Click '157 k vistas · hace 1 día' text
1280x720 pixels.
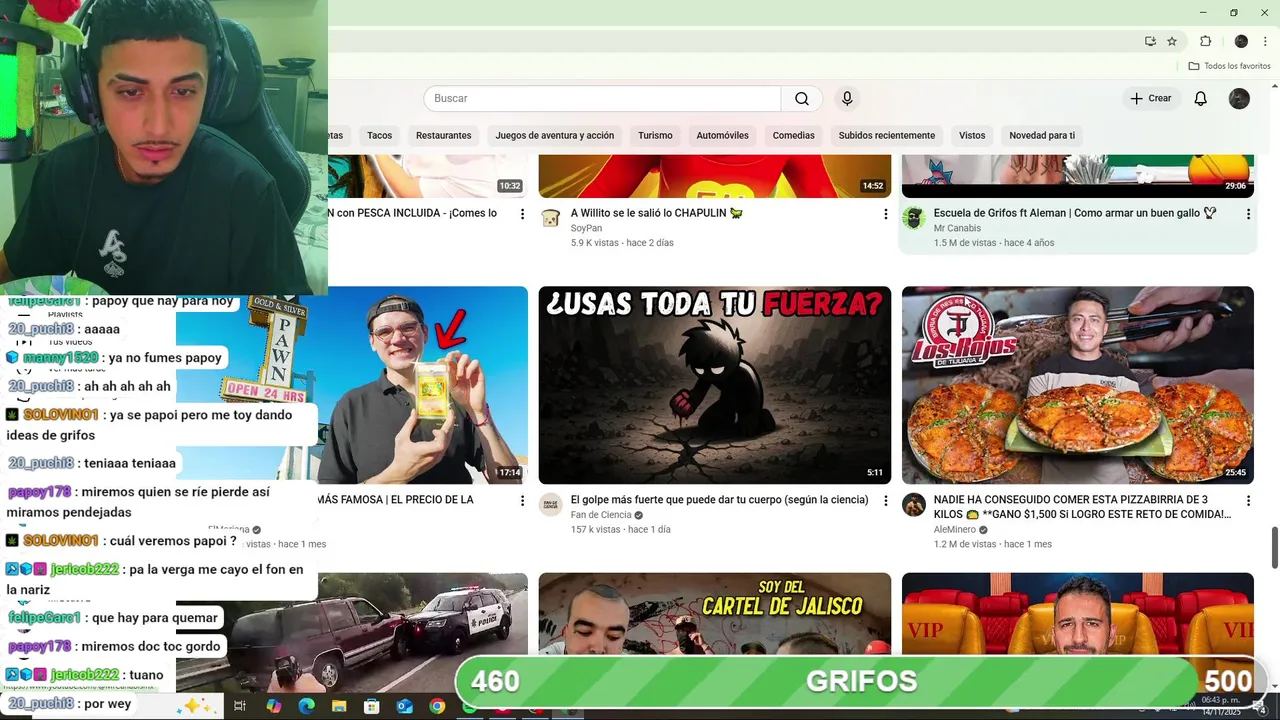point(620,529)
